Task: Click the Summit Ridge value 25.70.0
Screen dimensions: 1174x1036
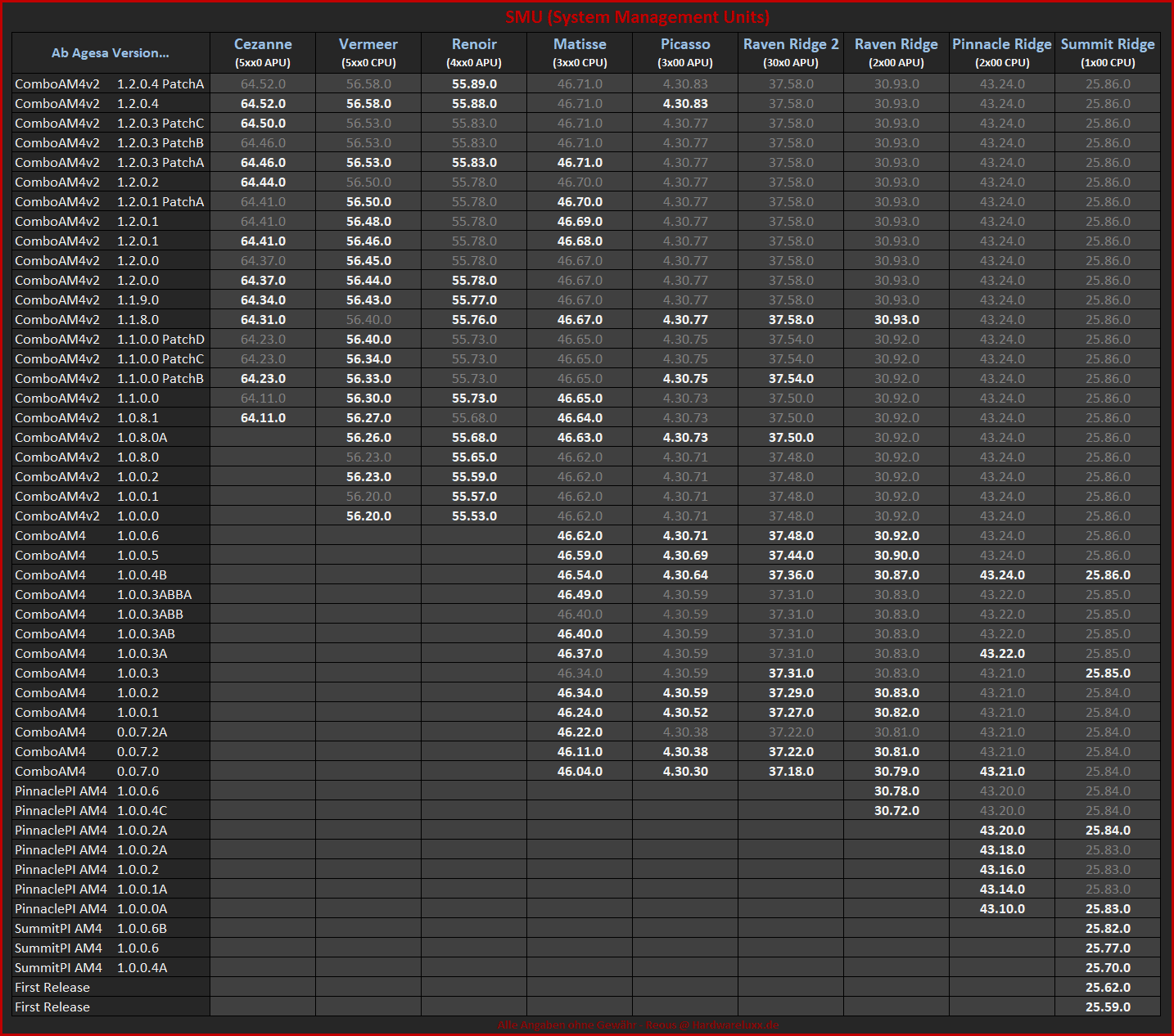Action: pos(1108,967)
